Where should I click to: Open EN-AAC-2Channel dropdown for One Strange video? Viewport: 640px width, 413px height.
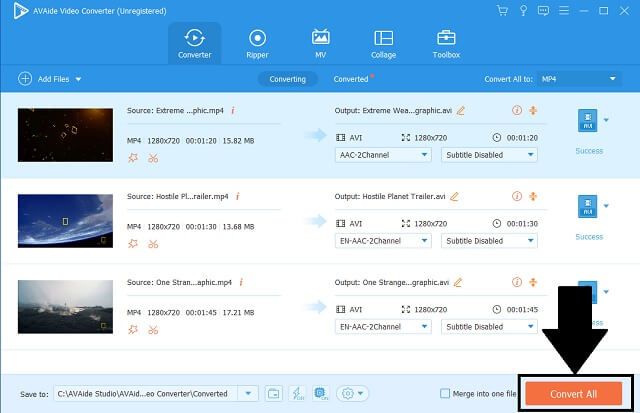click(383, 326)
